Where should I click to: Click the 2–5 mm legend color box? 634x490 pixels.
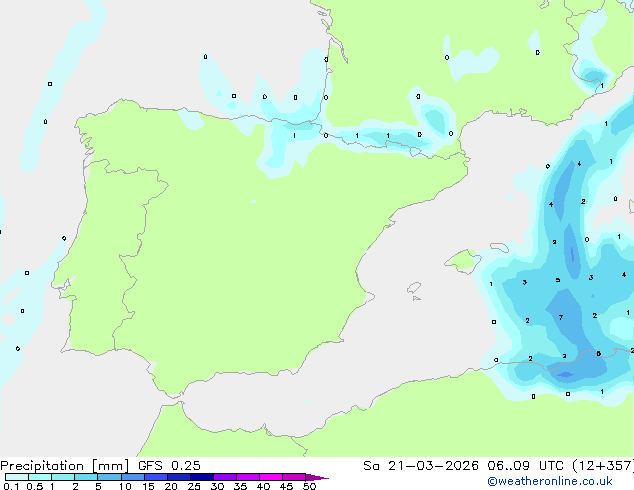pyautogui.click(x=86, y=477)
